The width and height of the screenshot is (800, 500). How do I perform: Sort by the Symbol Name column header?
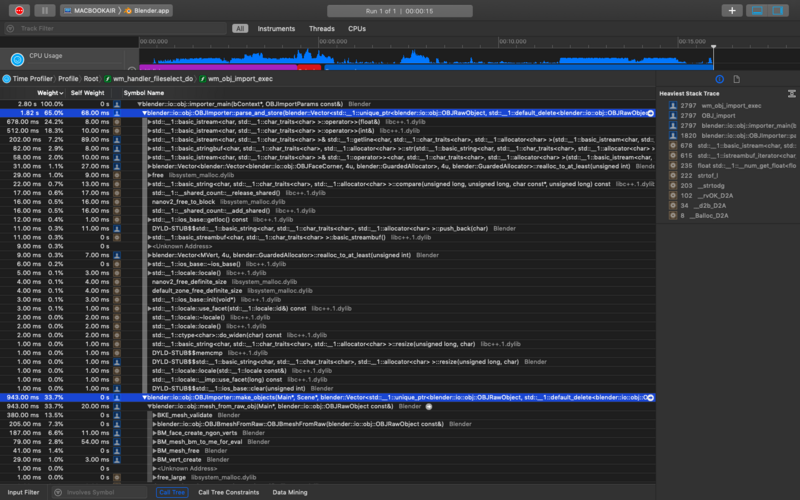[144, 93]
